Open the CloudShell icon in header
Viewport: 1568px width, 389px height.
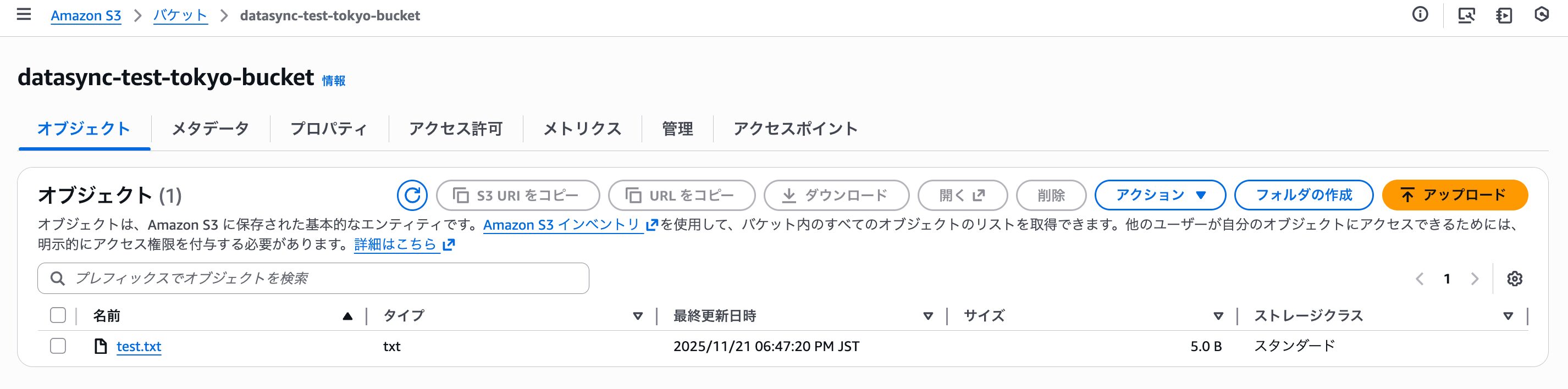coord(1504,15)
